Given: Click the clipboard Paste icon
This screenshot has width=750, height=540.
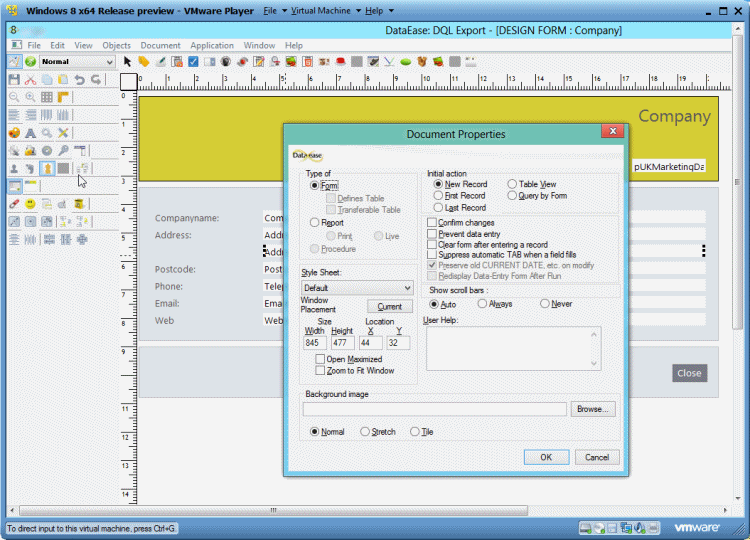Looking at the screenshot, I should [63, 79].
